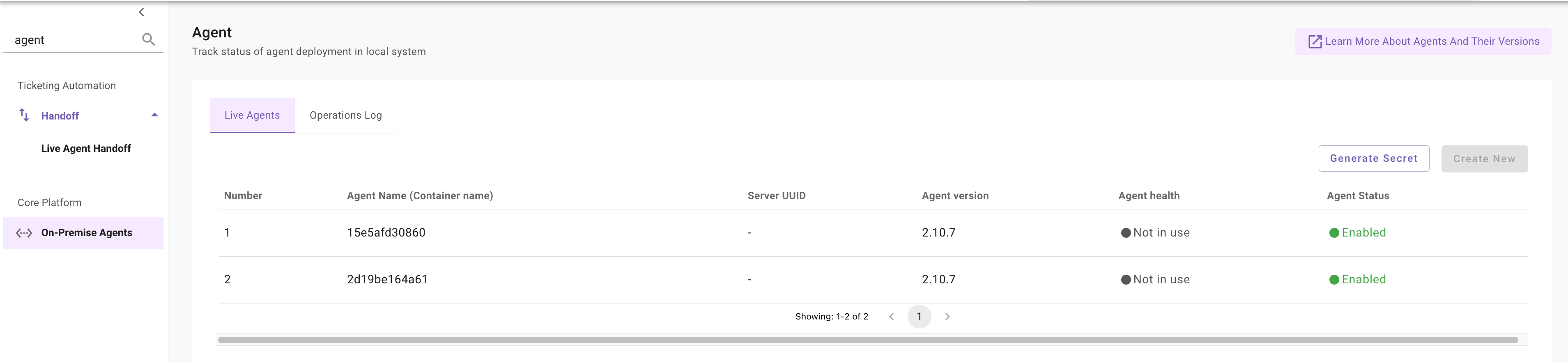The width and height of the screenshot is (1568, 363).
Task: Expand the Ticketing Automation section
Action: click(x=67, y=85)
